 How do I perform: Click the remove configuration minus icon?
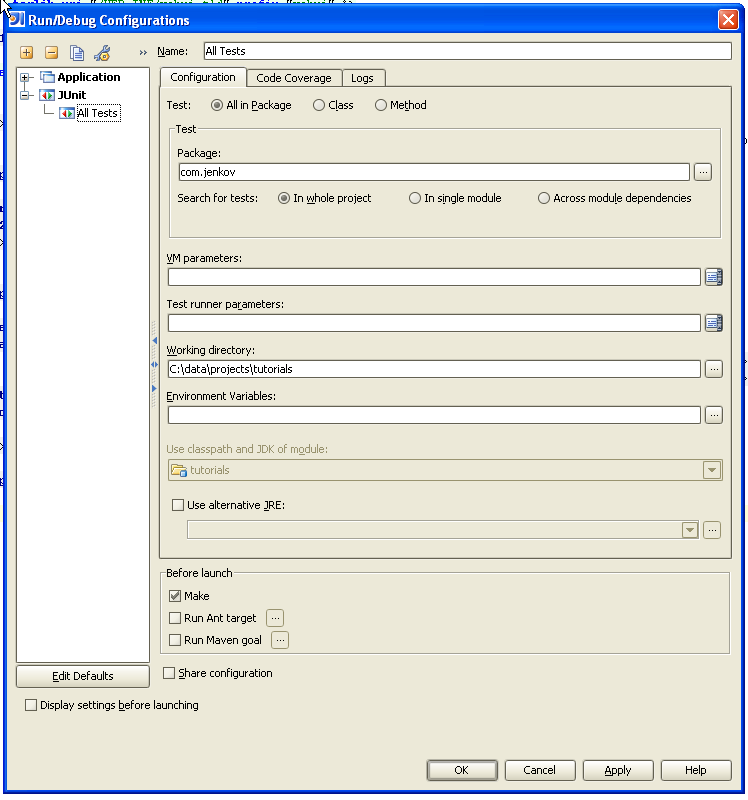click(x=51, y=53)
